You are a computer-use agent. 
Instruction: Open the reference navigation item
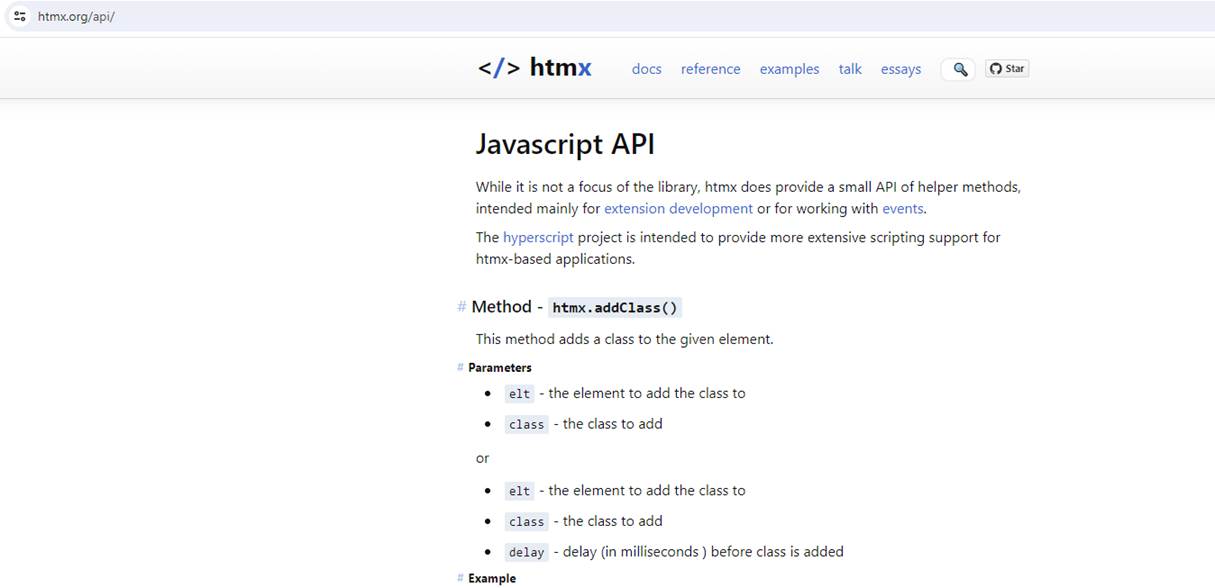pyautogui.click(x=711, y=69)
